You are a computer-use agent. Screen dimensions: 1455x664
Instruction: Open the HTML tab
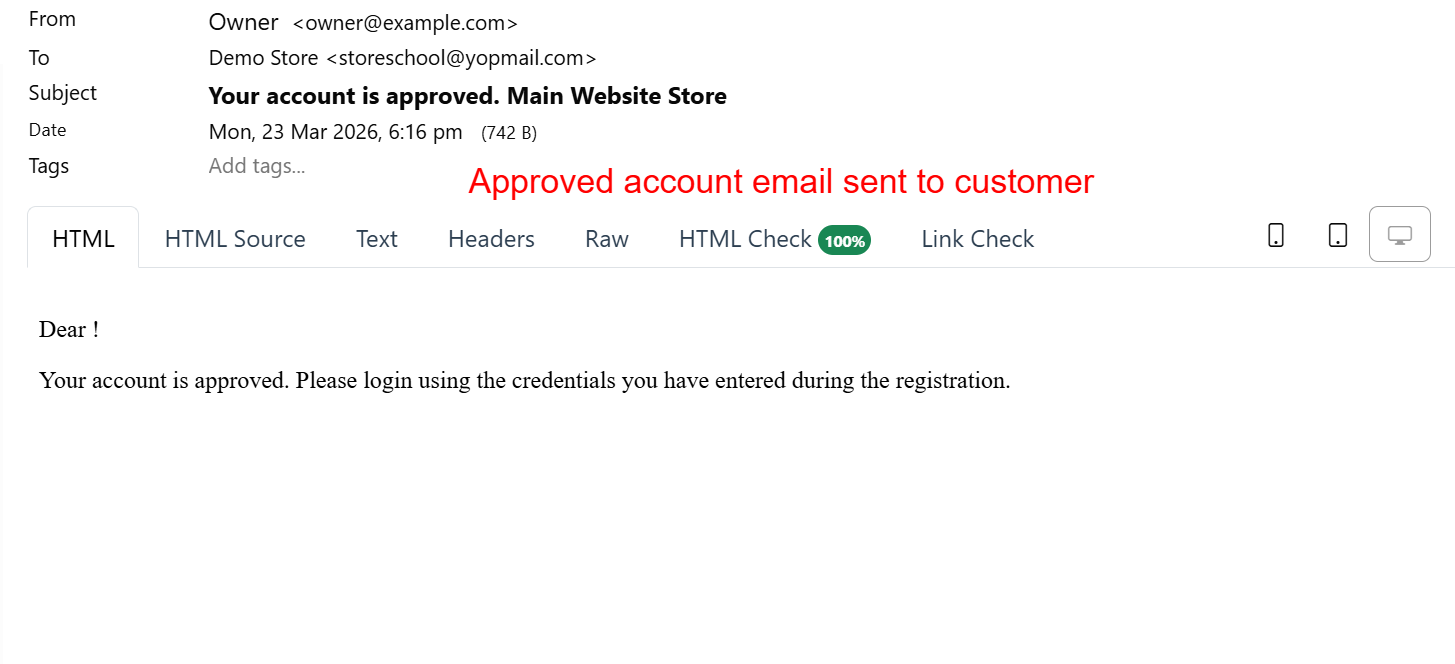click(83, 239)
